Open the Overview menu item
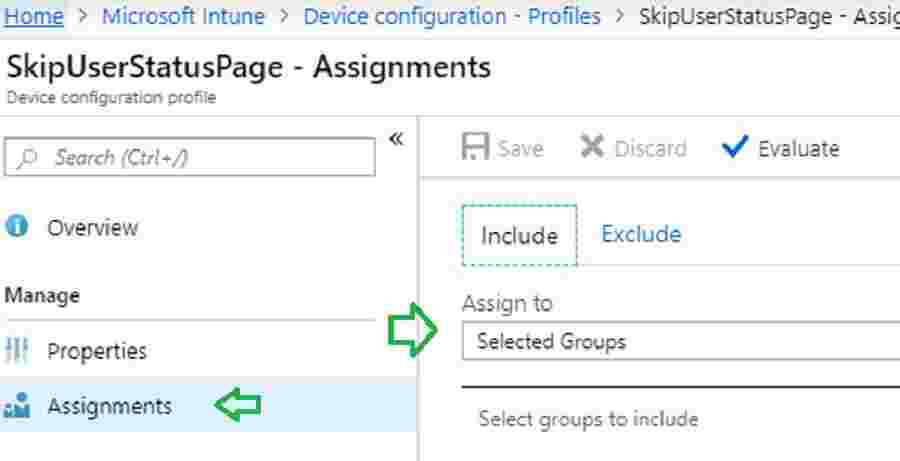Image resolution: width=900 pixels, height=461 pixels. pyautogui.click(x=92, y=227)
